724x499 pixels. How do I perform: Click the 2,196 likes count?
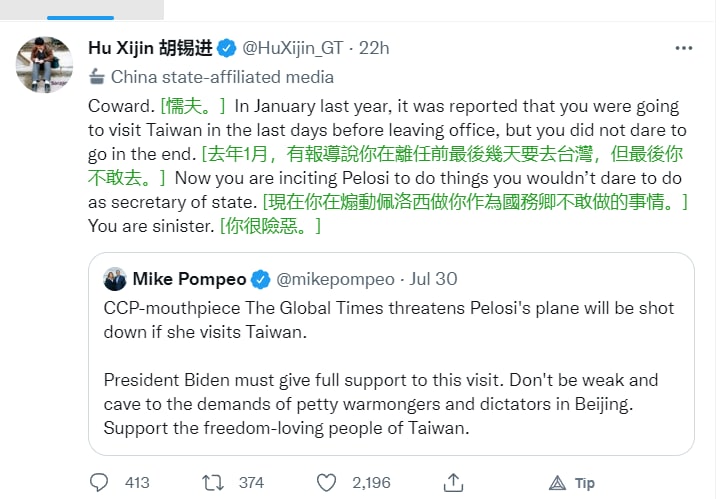[370, 483]
